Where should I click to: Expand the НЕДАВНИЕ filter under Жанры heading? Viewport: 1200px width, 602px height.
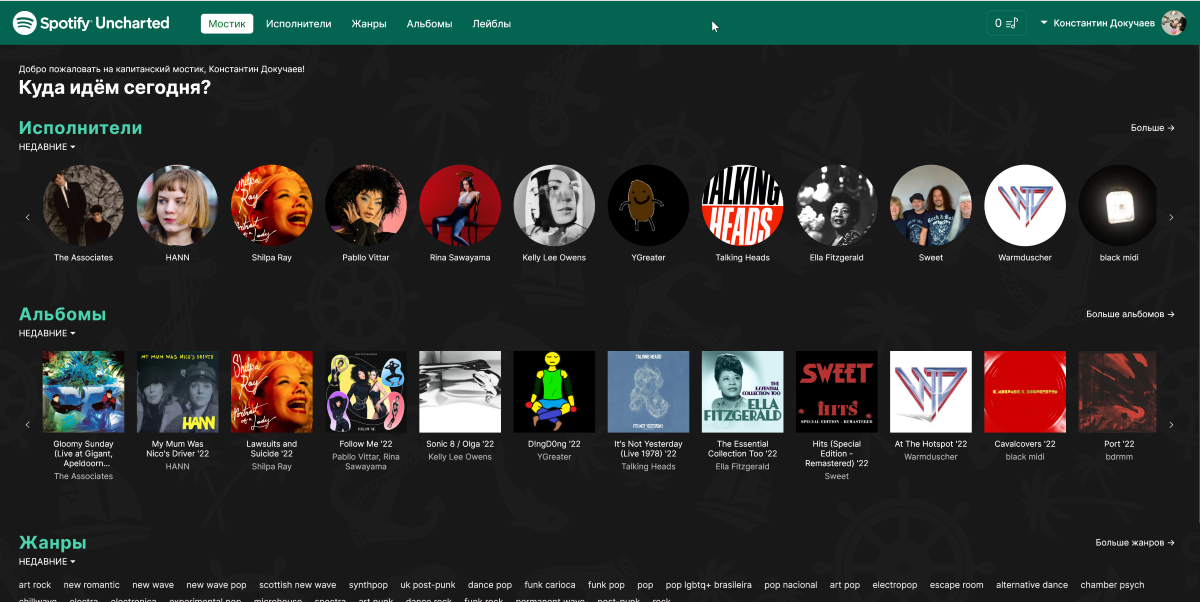(x=47, y=562)
